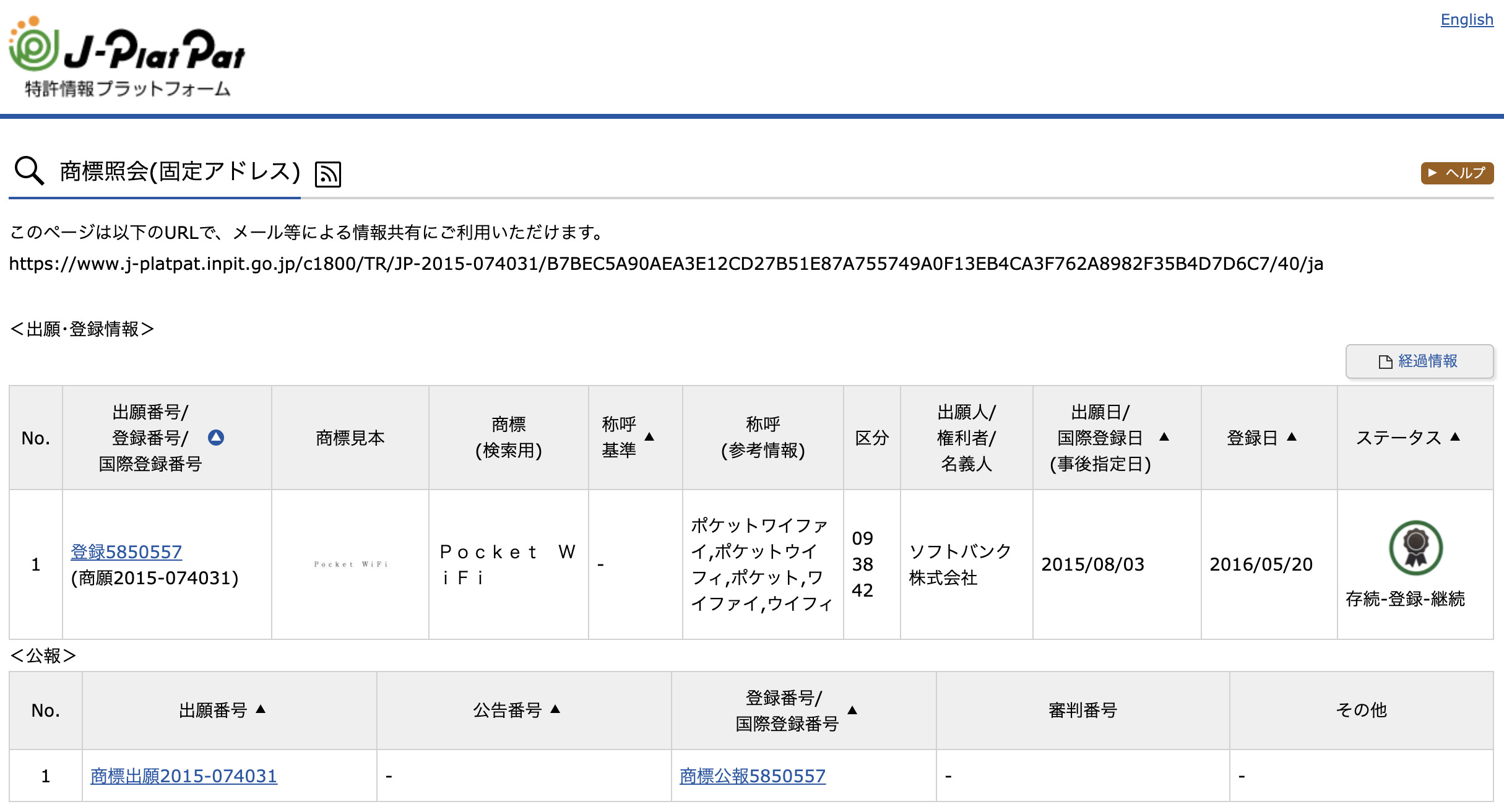Sort by 登録日 column arrow
Viewport: 1504px width, 812px height.
tap(1292, 437)
